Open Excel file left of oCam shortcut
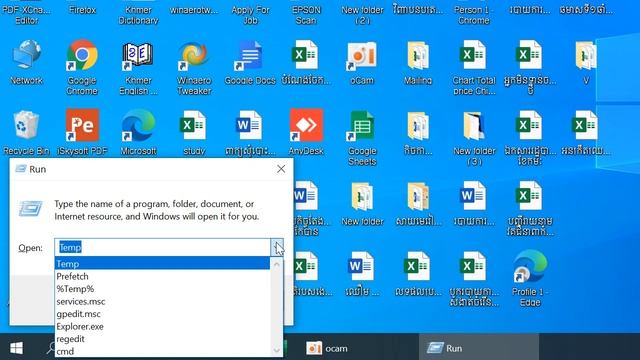The height and width of the screenshot is (360, 640). point(306,62)
